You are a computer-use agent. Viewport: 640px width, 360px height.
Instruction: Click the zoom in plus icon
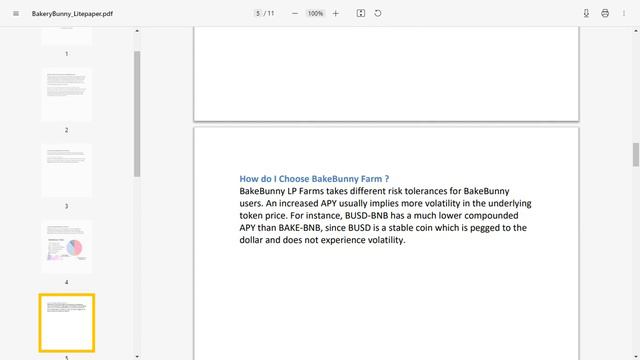click(336, 13)
